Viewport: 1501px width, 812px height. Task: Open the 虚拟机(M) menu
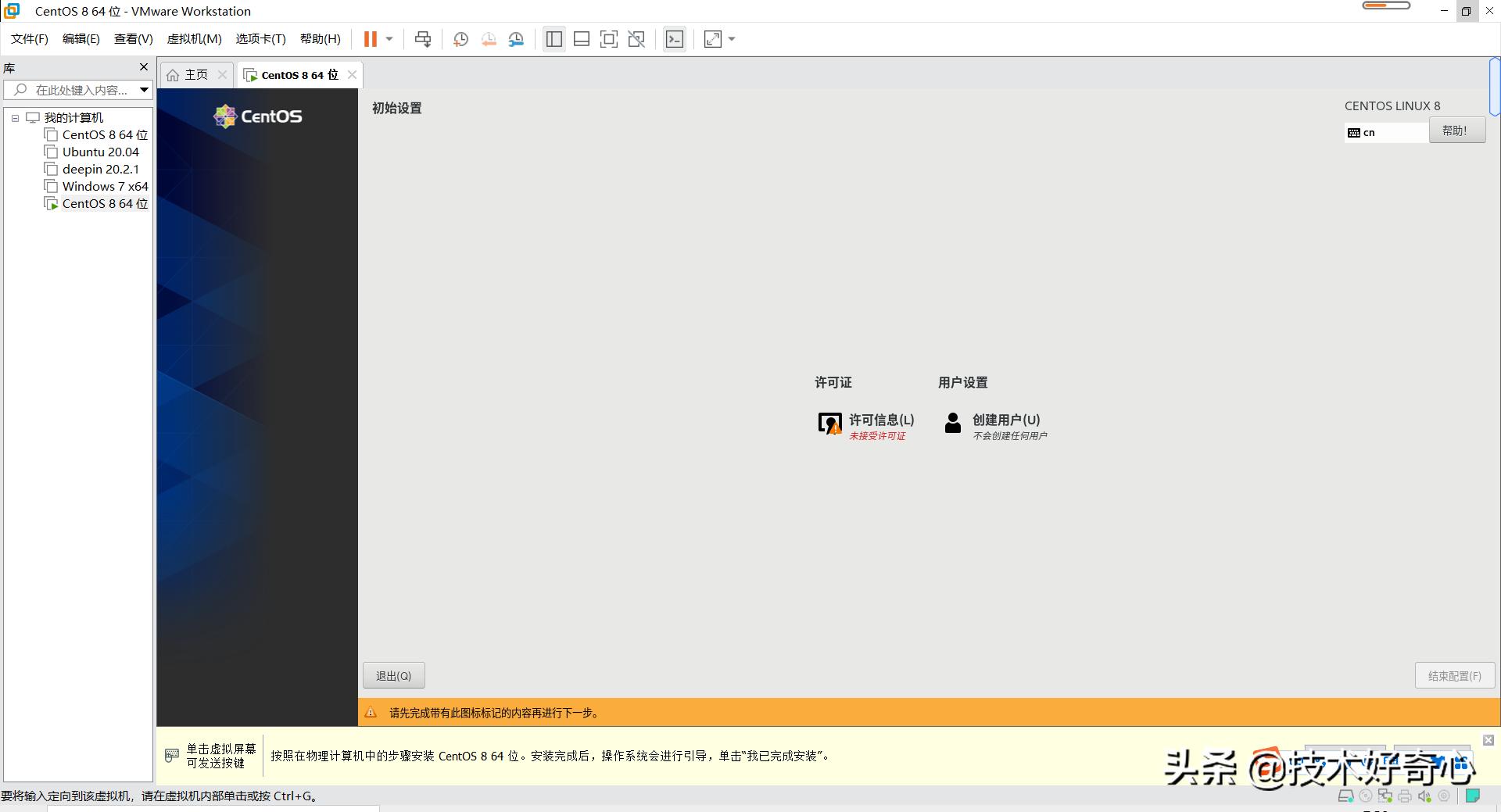[x=194, y=39]
